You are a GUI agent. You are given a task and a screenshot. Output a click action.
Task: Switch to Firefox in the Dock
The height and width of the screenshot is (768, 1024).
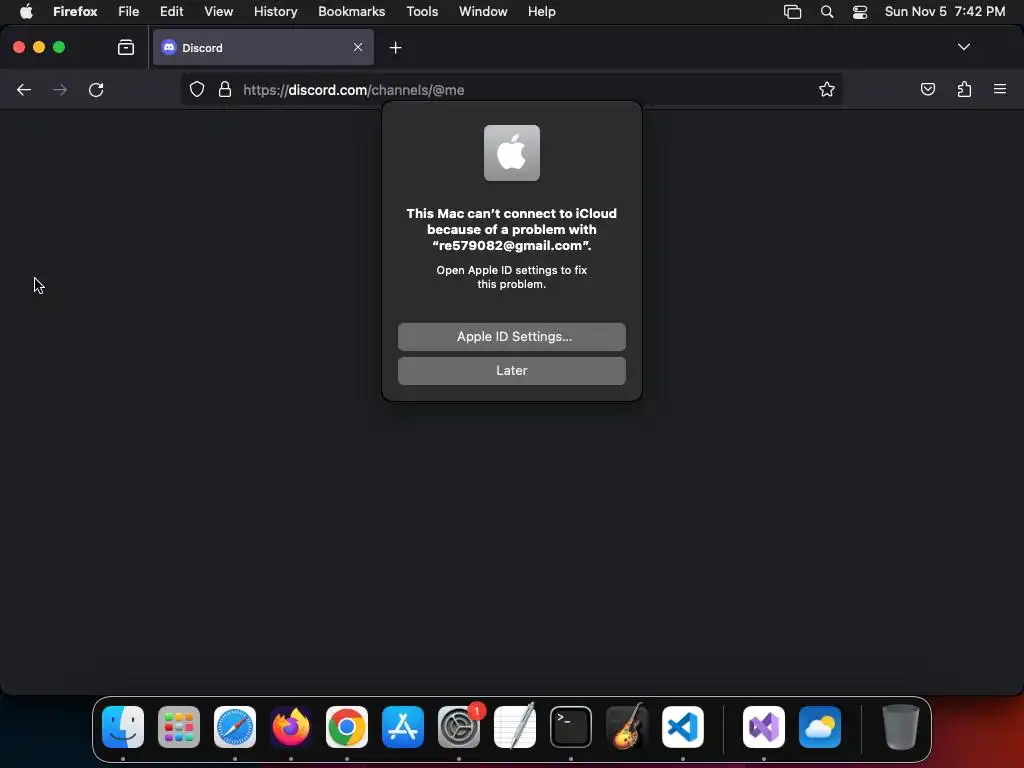point(291,727)
